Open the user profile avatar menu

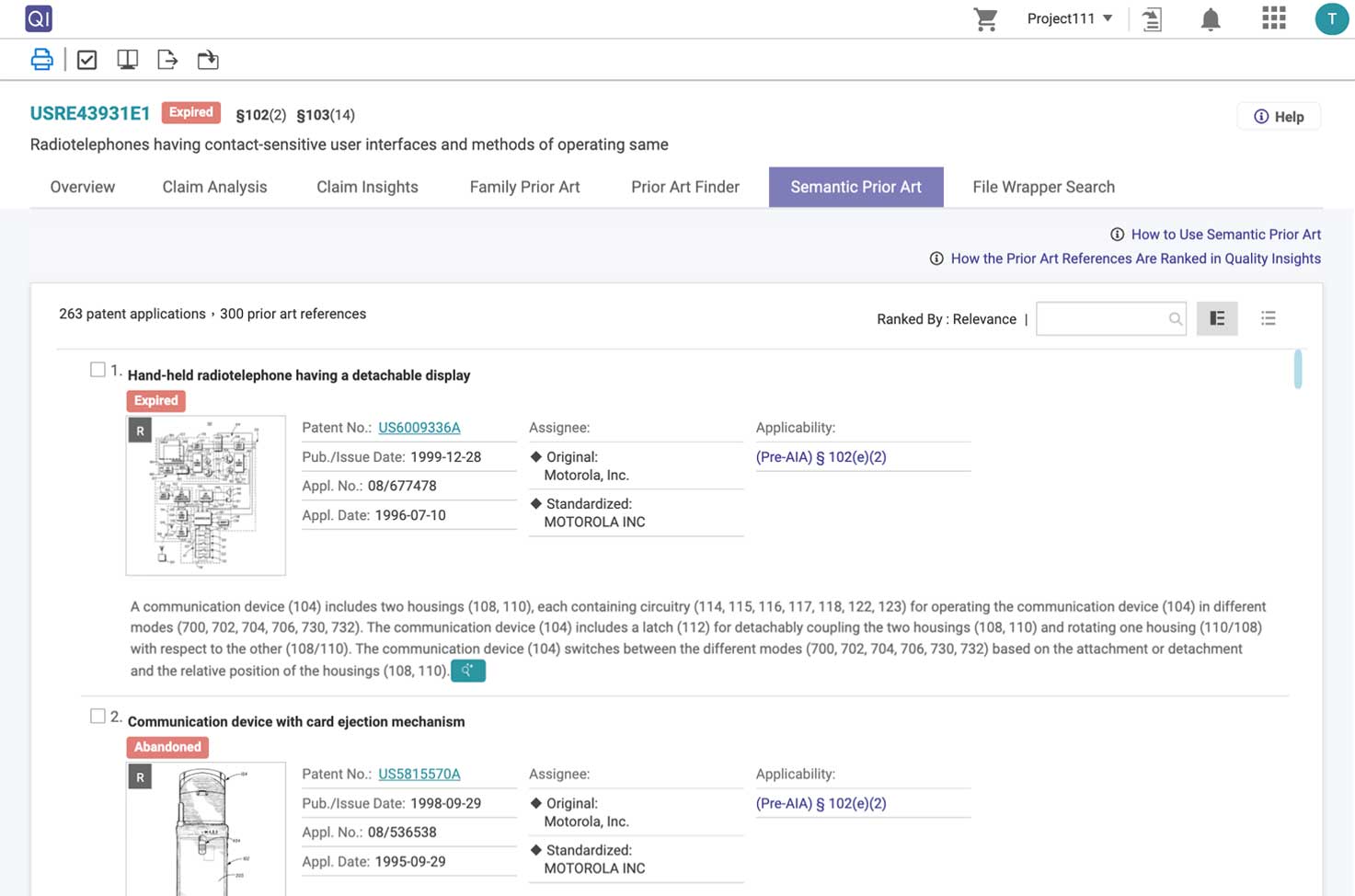tap(1331, 18)
